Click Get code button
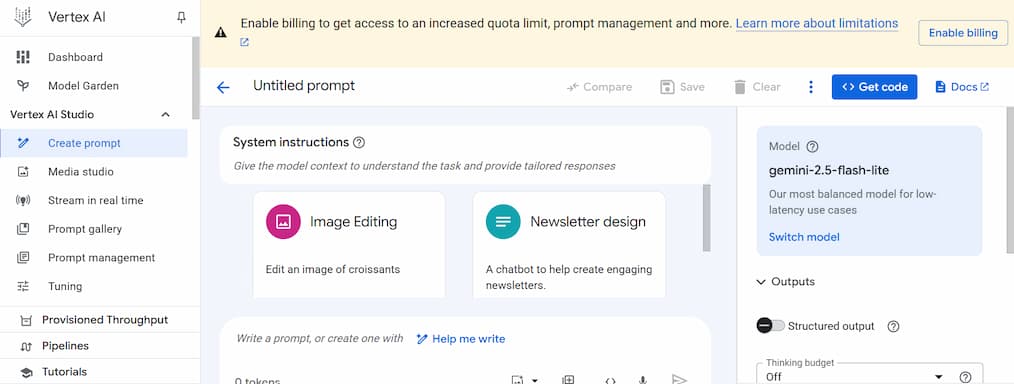1014x384 pixels. (x=874, y=87)
